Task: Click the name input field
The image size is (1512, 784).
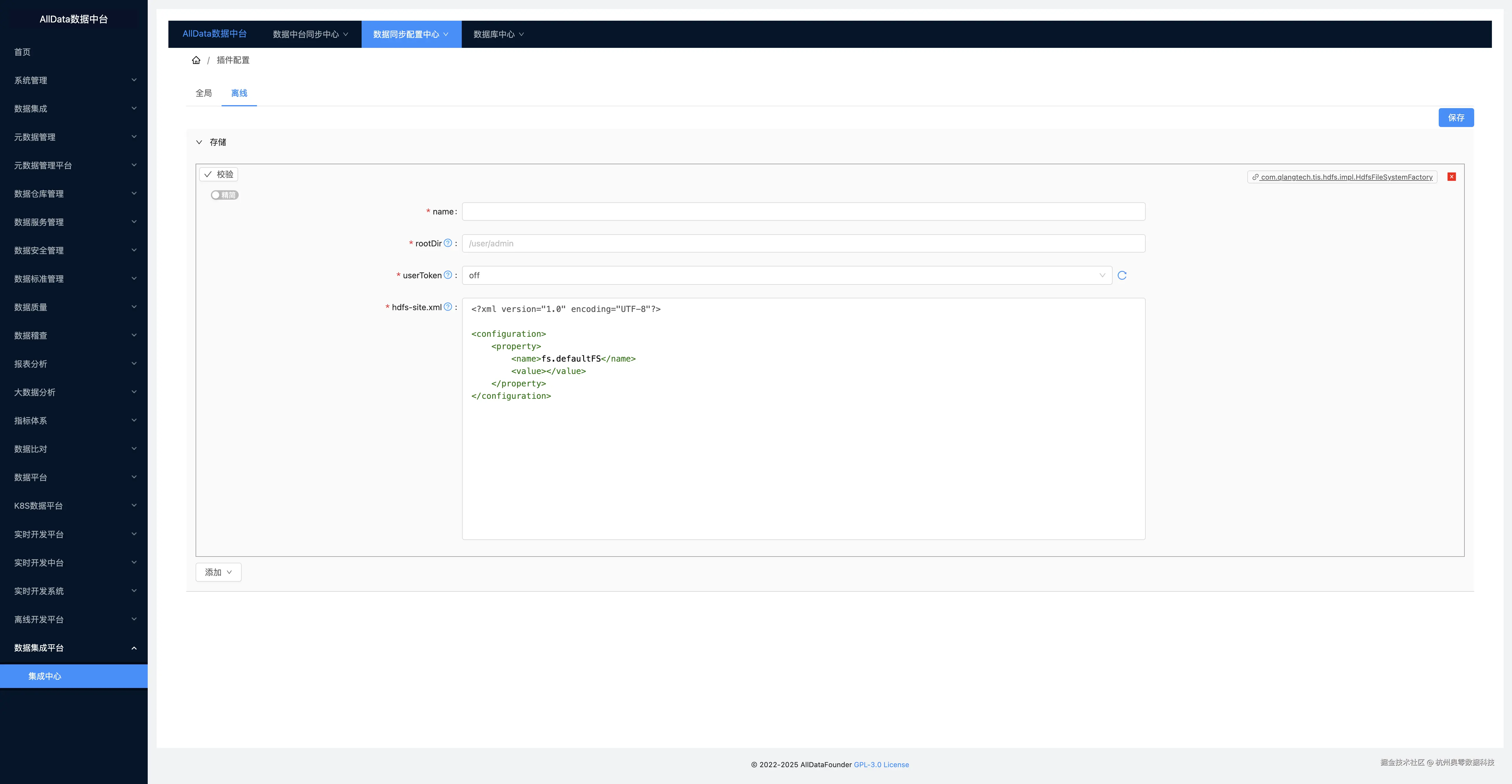Action: click(x=803, y=212)
